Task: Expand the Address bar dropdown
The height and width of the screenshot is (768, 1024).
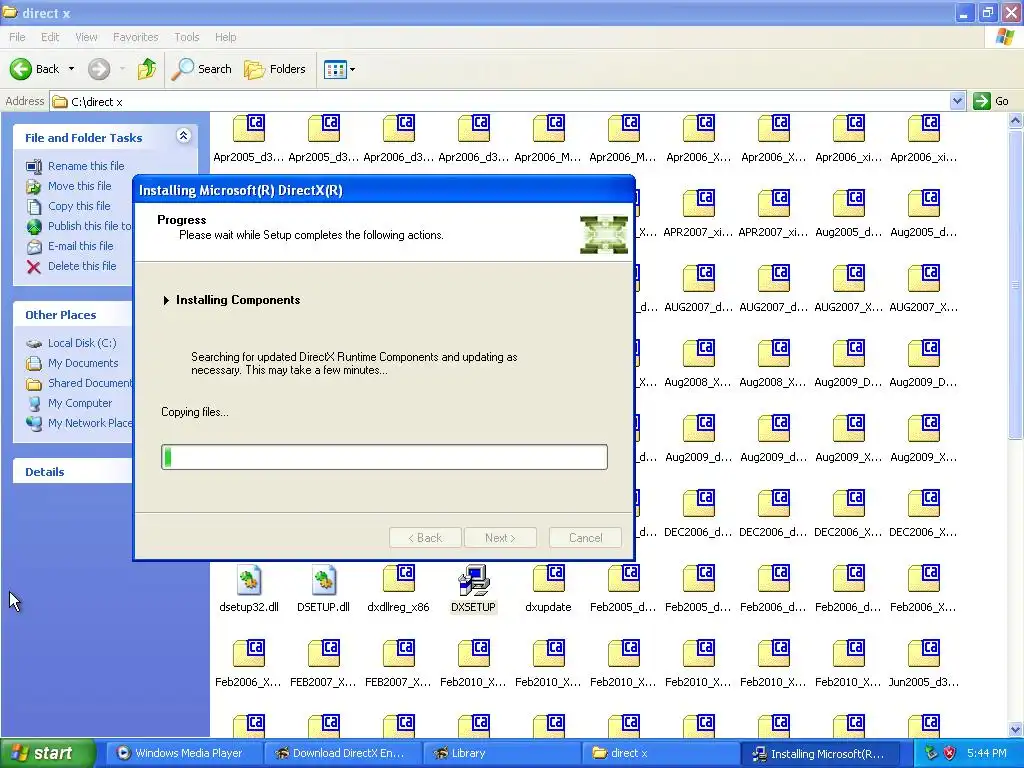Action: (x=957, y=101)
